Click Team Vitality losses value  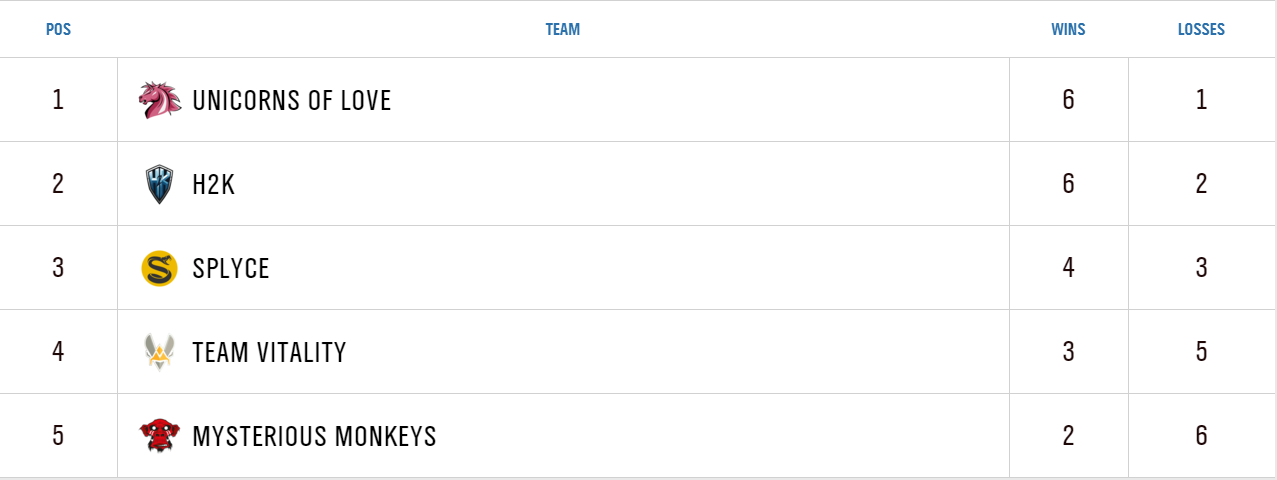1201,352
